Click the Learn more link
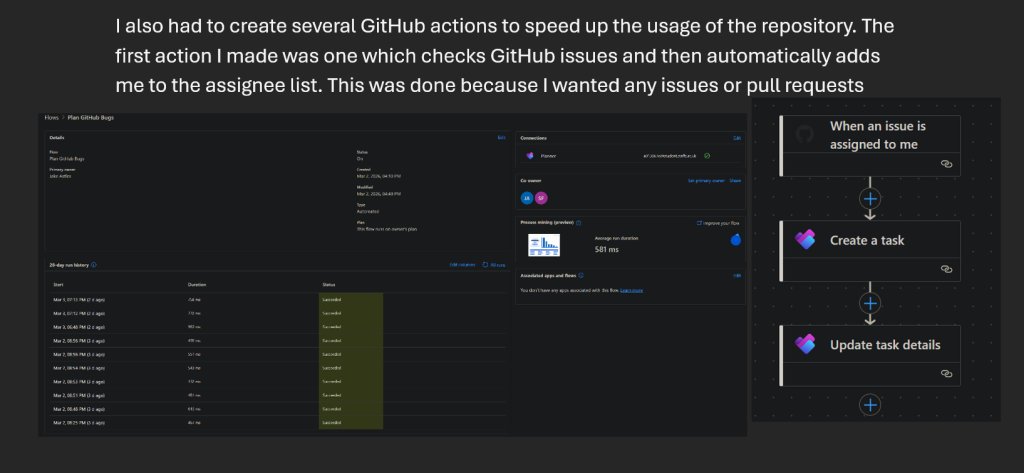Image resolution: width=1024 pixels, height=473 pixels. point(631,290)
